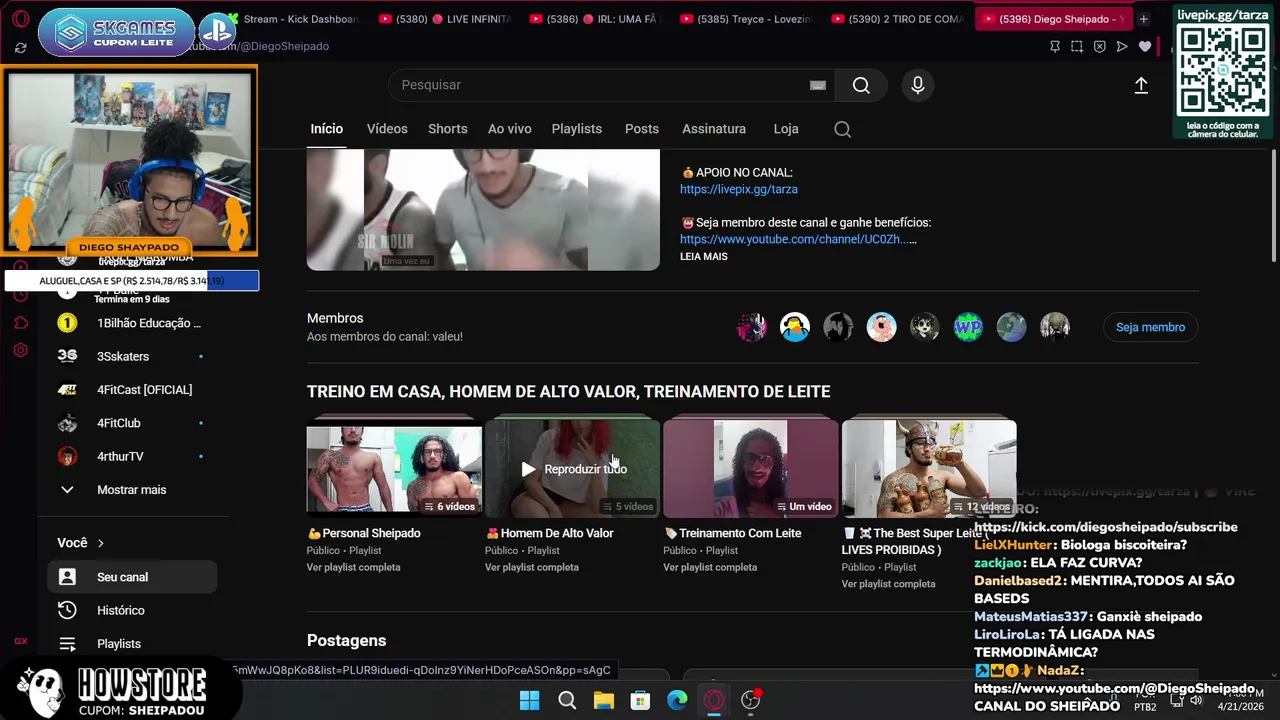Open the on-screen keyboard icon in search box

[818, 85]
